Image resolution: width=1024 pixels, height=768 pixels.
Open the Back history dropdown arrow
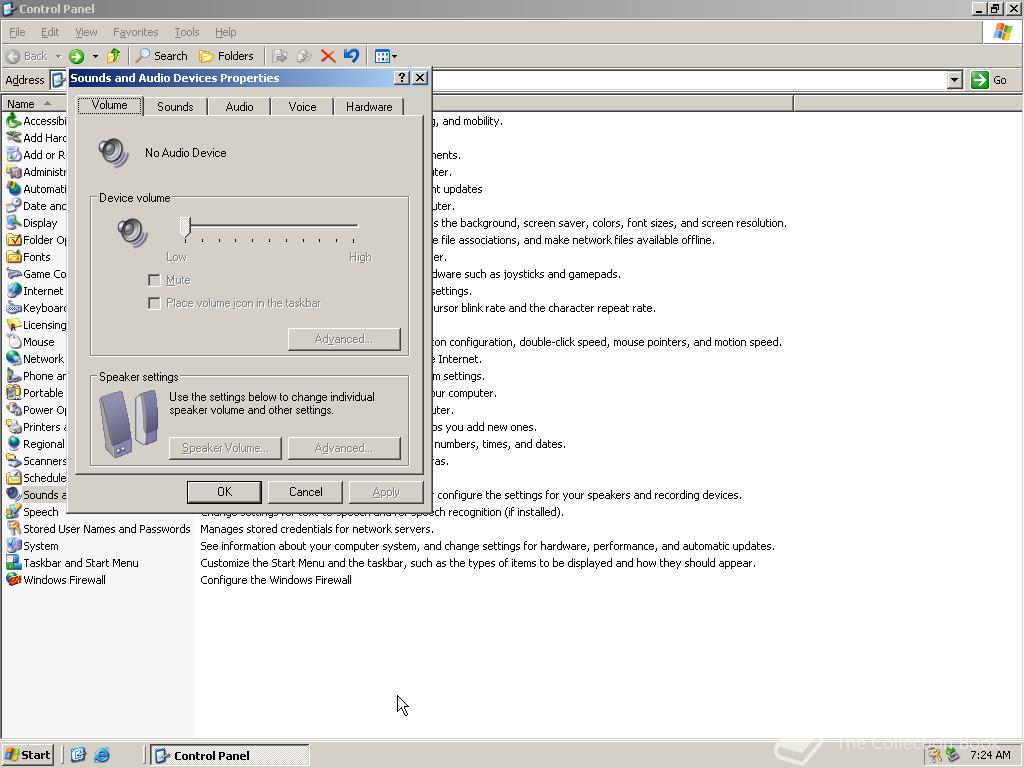(x=58, y=56)
